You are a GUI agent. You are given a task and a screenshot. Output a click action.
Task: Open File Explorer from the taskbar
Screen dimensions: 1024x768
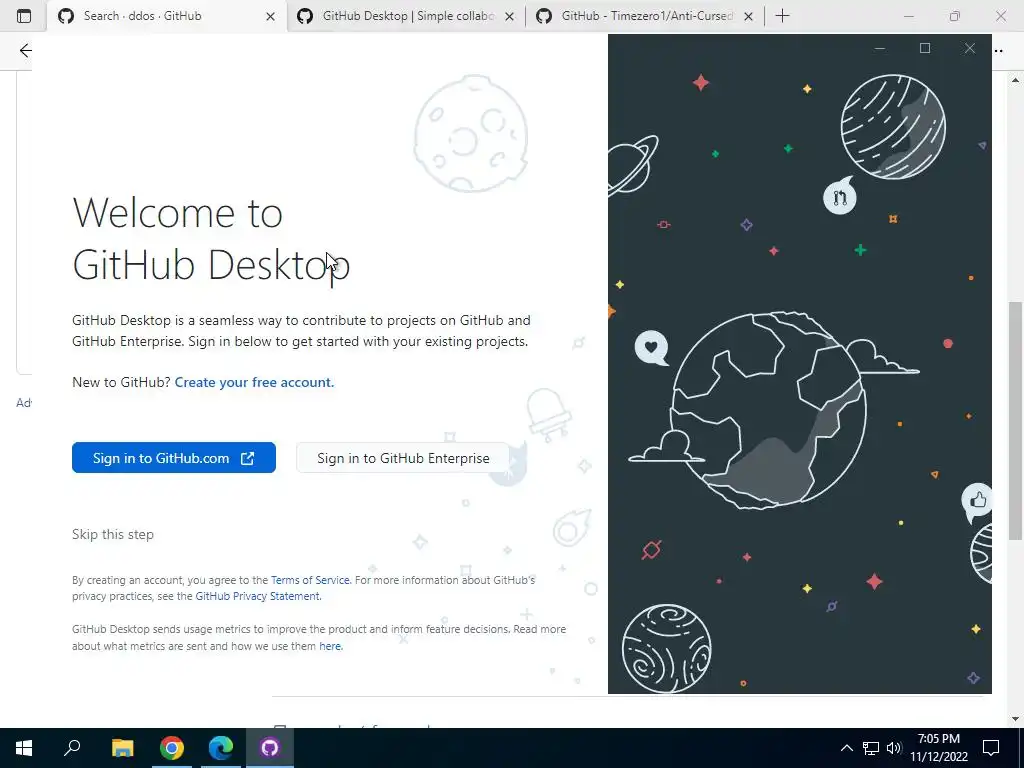122,748
